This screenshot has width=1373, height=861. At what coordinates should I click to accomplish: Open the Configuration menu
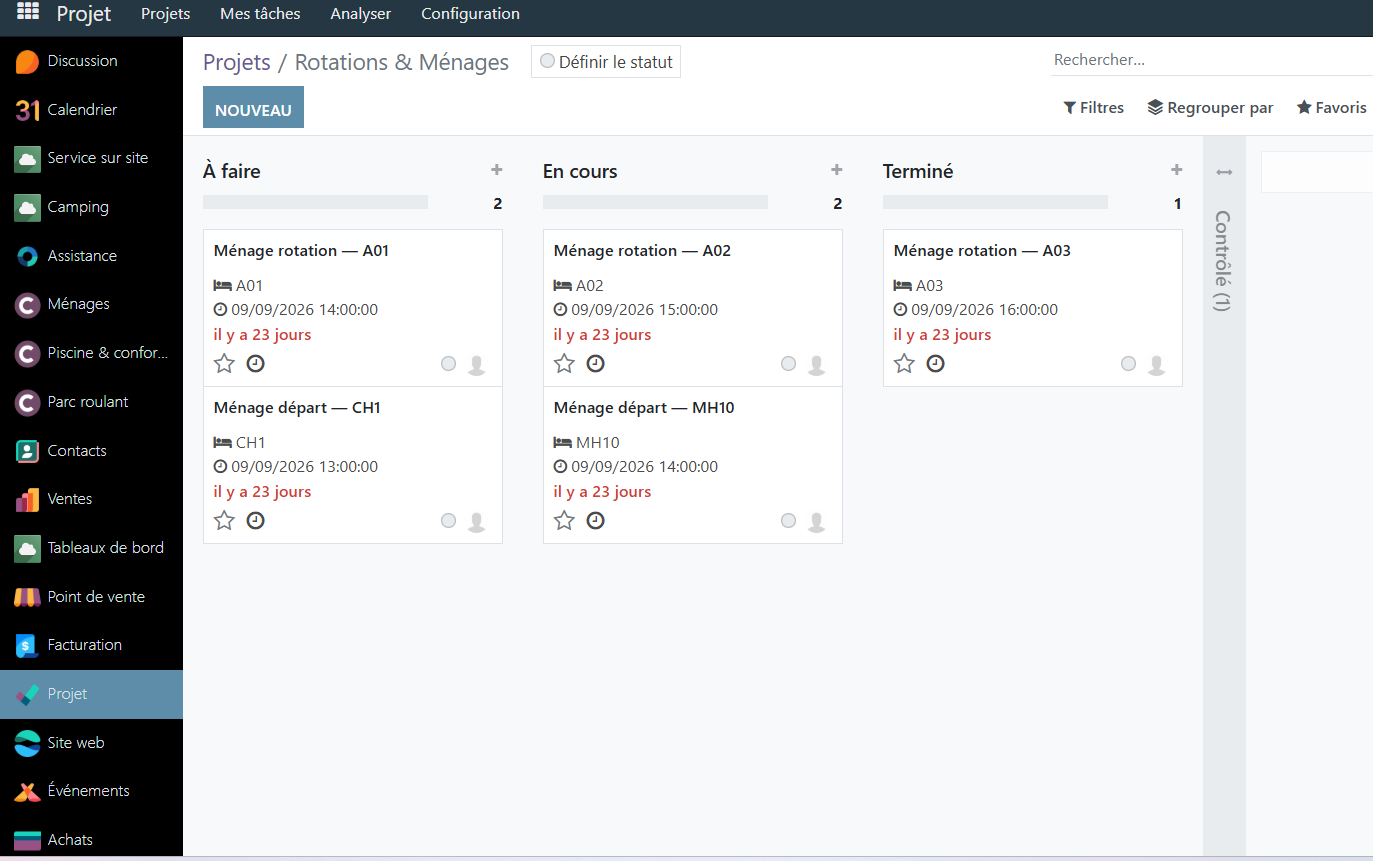tap(470, 14)
